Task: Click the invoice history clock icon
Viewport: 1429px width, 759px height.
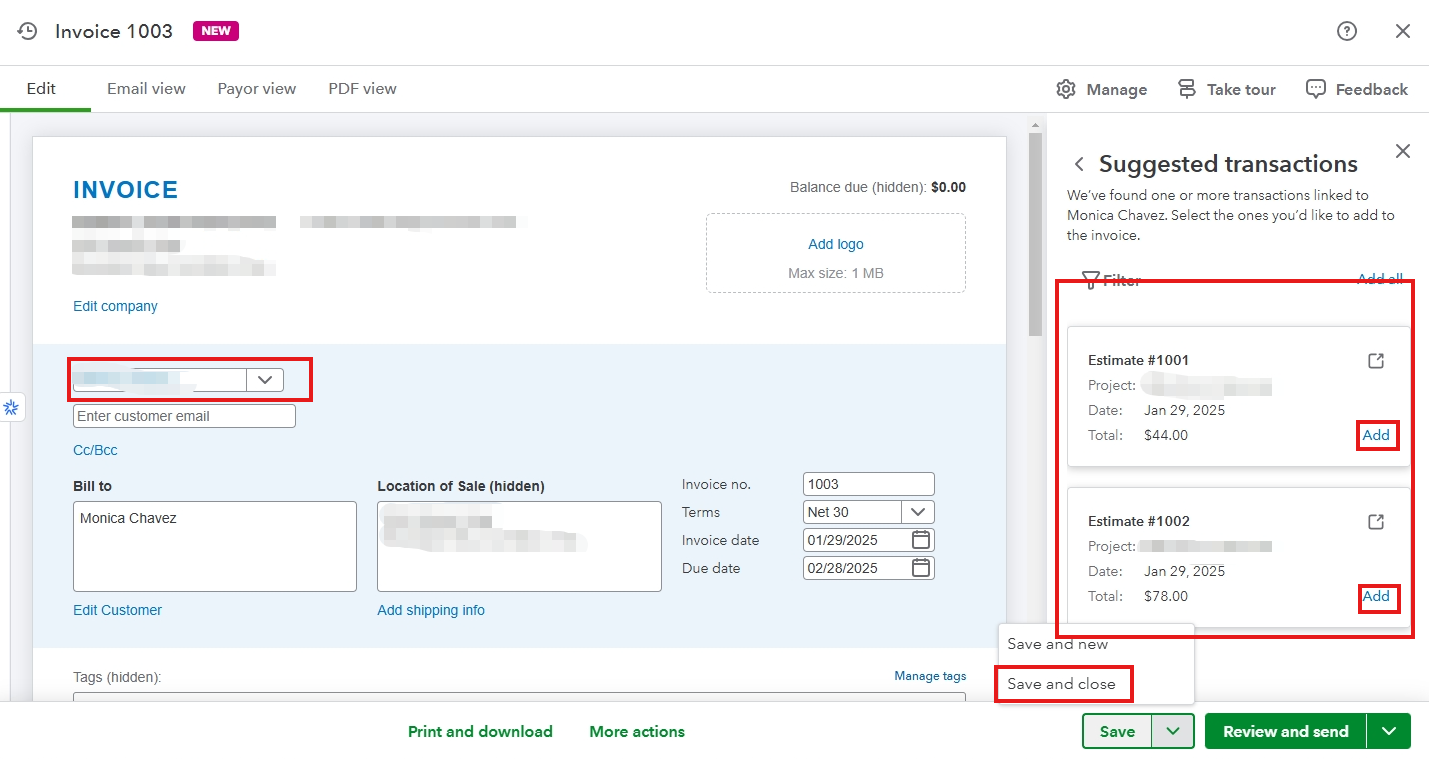Action: [x=28, y=31]
